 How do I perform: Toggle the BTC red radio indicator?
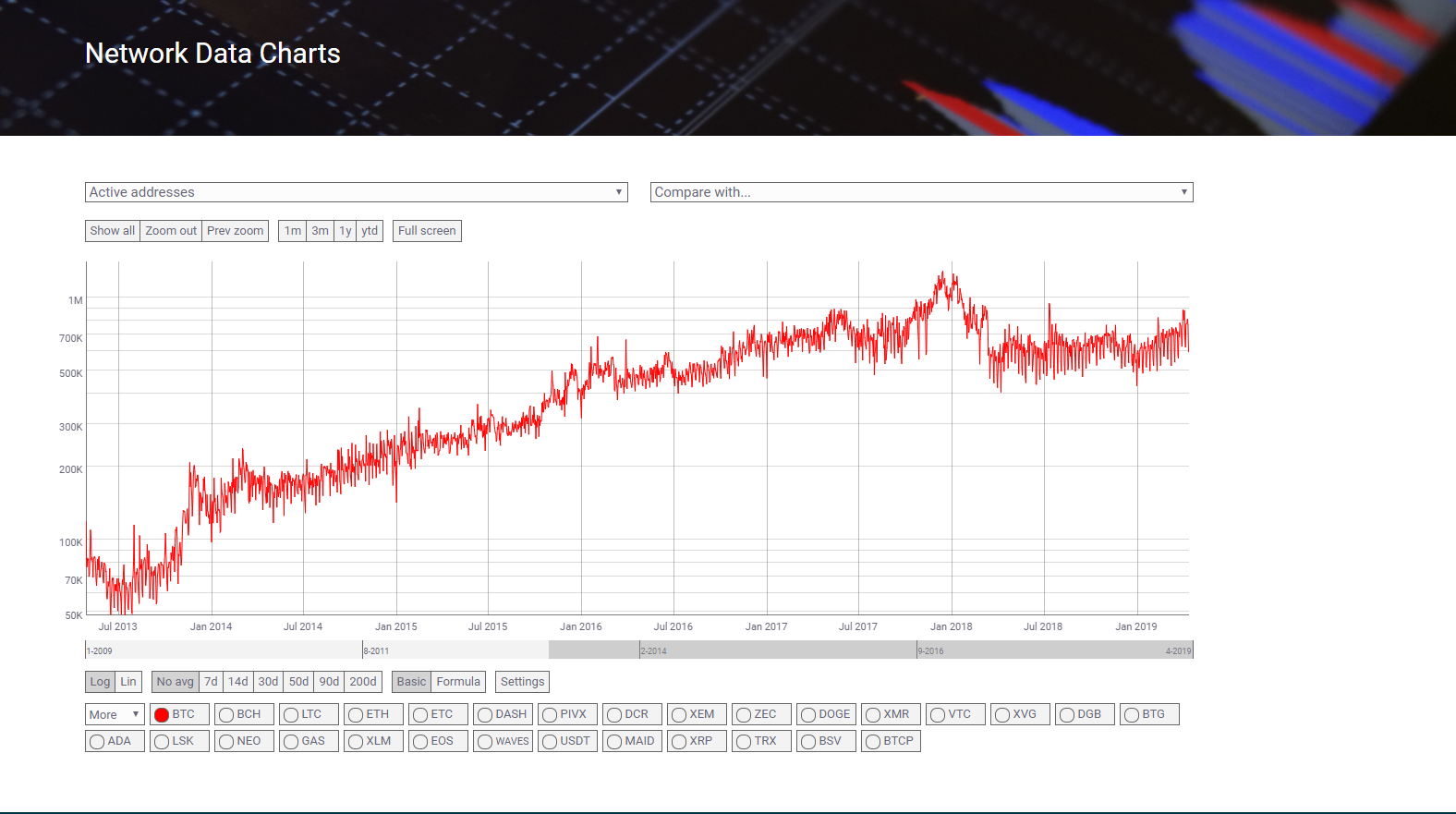pyautogui.click(x=162, y=715)
